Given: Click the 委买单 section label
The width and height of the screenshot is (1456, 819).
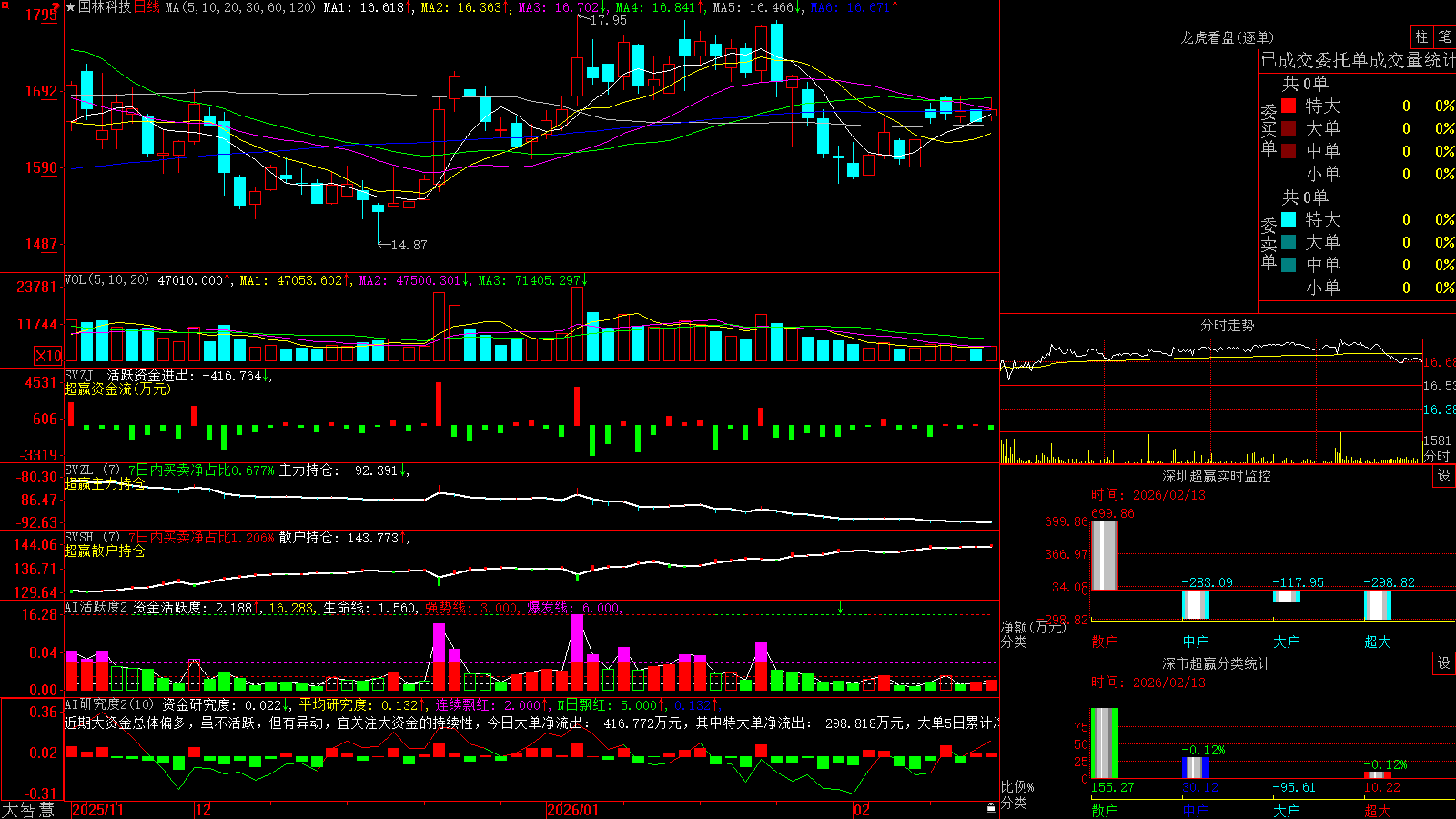Looking at the screenshot, I should point(1269,130).
